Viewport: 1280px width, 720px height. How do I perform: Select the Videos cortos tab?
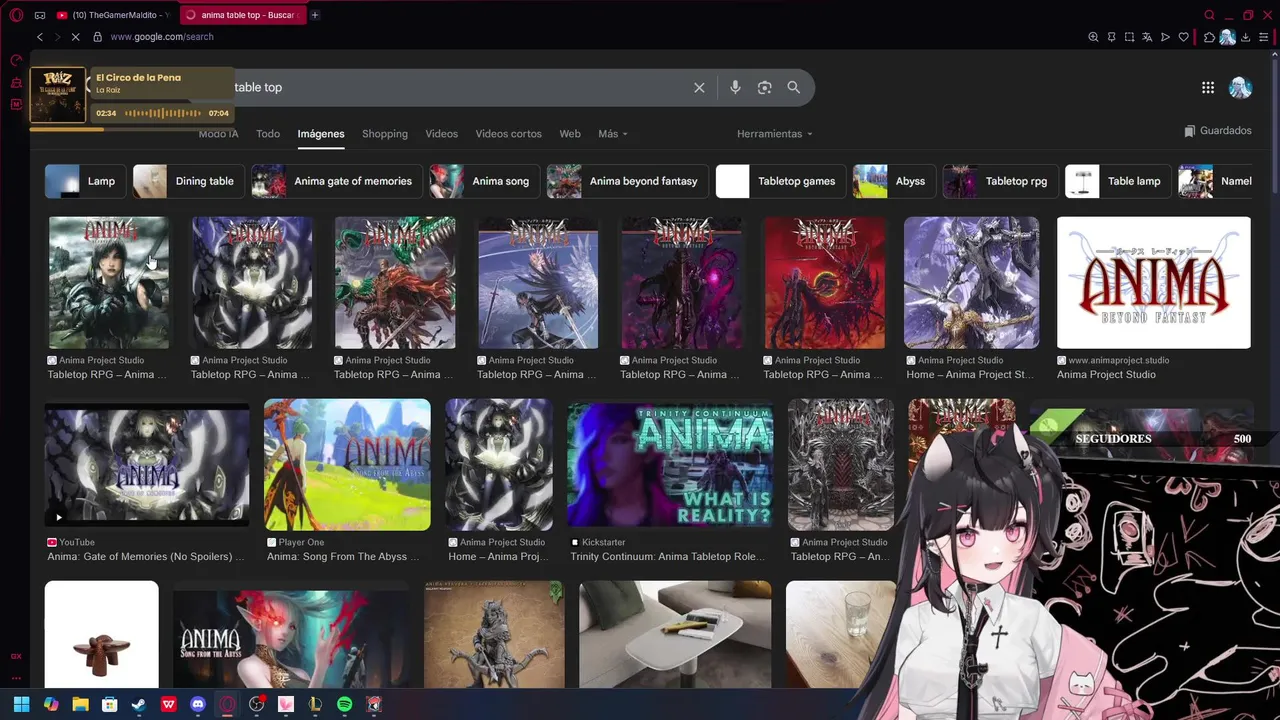(x=508, y=134)
